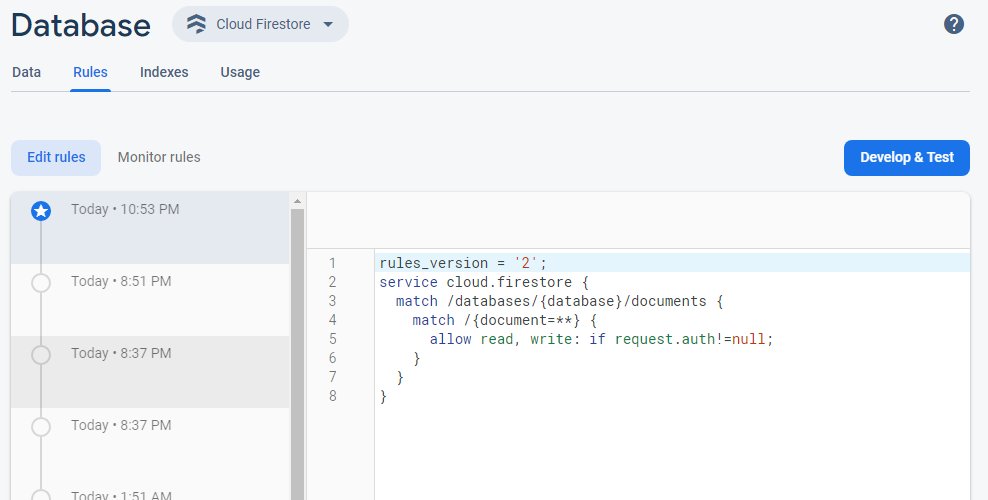Select the Today 8:51 PM rules version
Screen dimensions: 988x500
[150, 300]
